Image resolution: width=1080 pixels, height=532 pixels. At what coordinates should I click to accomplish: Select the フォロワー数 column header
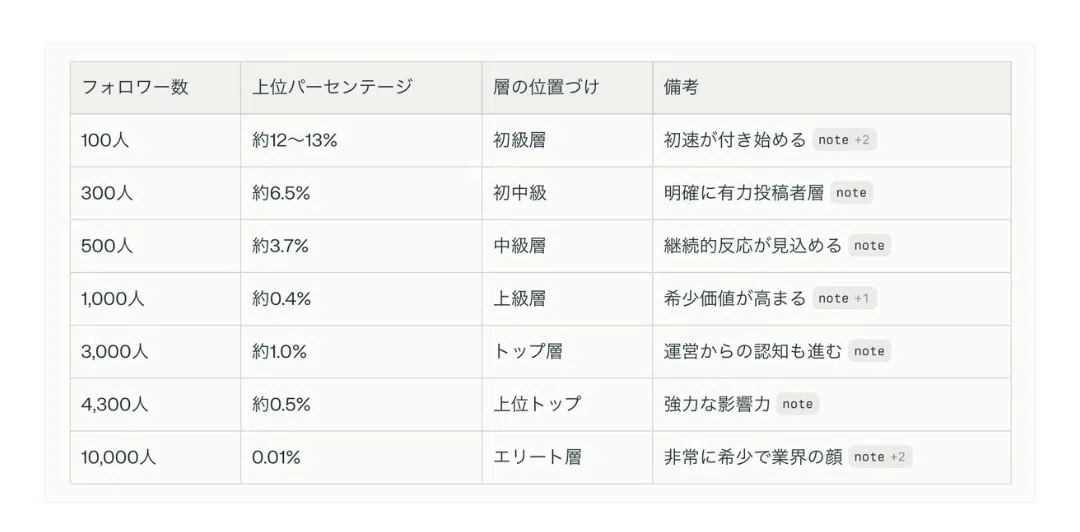click(x=156, y=88)
